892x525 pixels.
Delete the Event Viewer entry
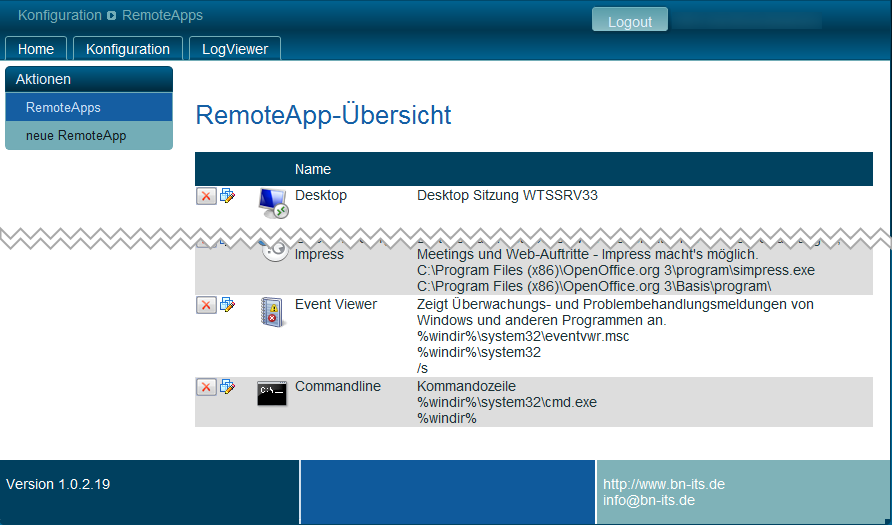tap(206, 305)
